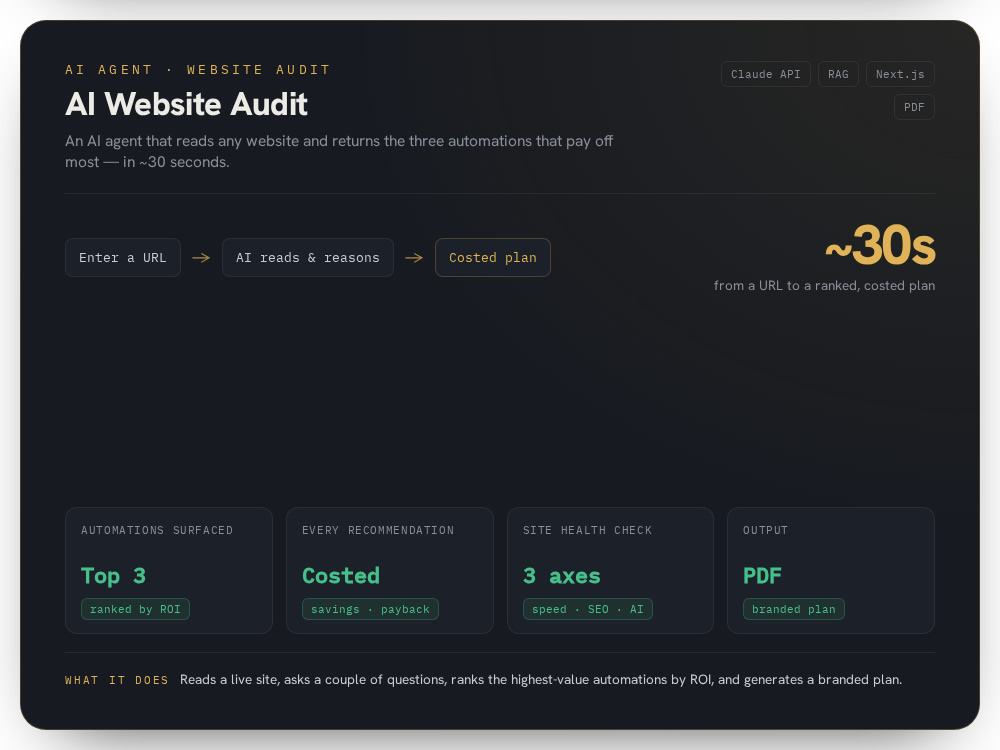Click the AI Website Audit heading

[x=186, y=104]
